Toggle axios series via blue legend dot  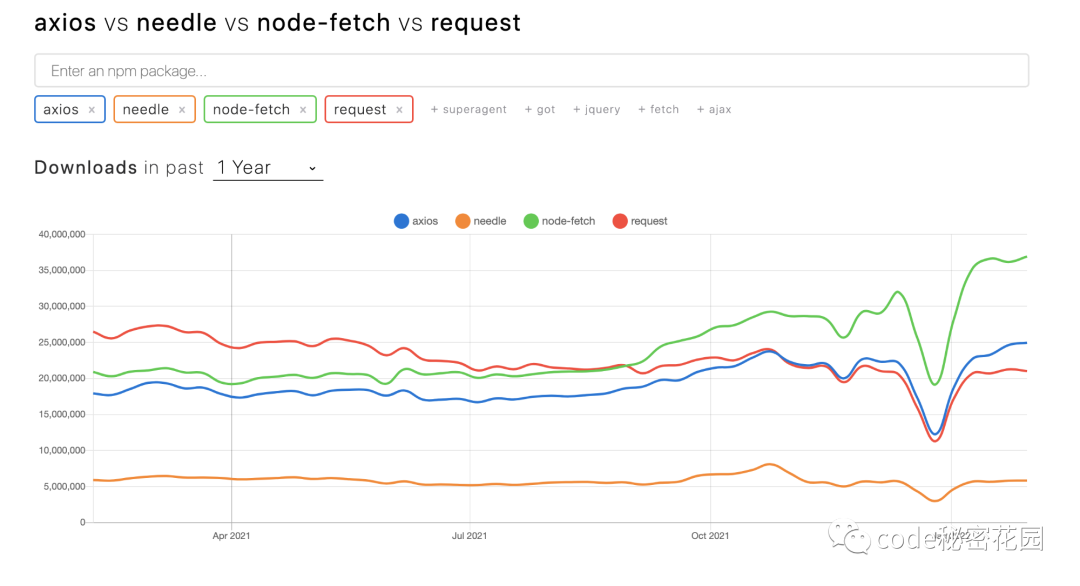[401, 221]
